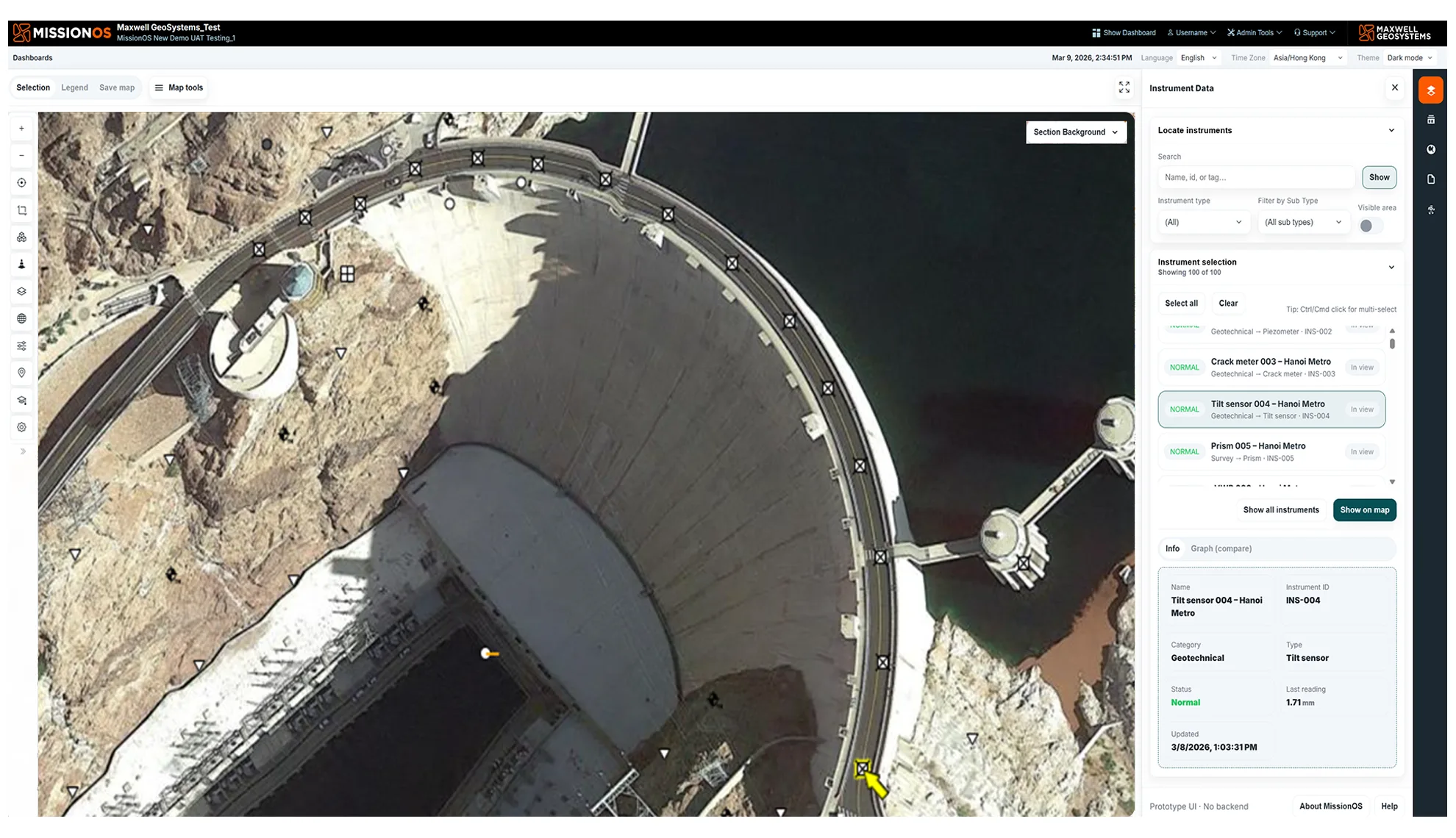The width and height of the screenshot is (1456, 838).
Task: Click the instrument search input field
Action: click(1256, 177)
